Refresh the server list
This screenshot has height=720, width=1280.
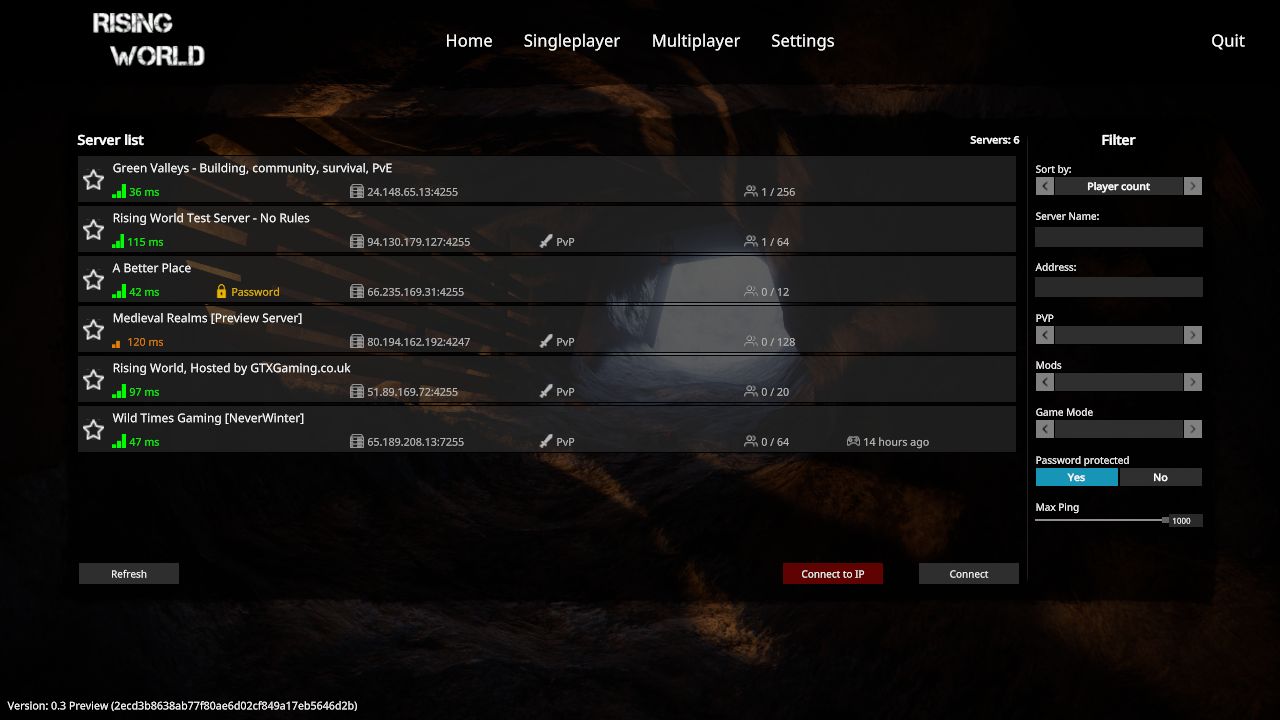(129, 574)
